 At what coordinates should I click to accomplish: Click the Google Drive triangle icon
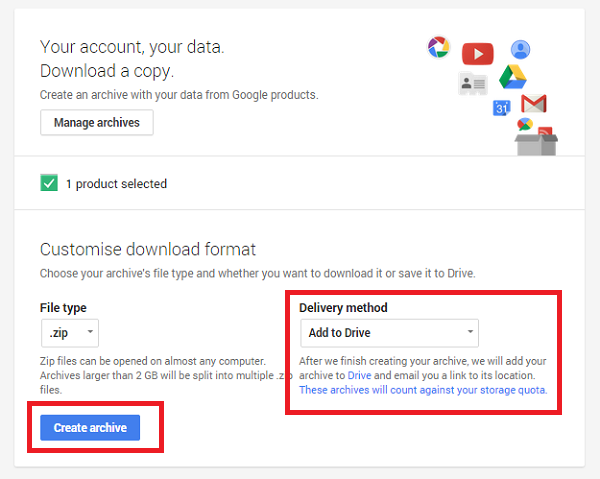click(x=513, y=77)
